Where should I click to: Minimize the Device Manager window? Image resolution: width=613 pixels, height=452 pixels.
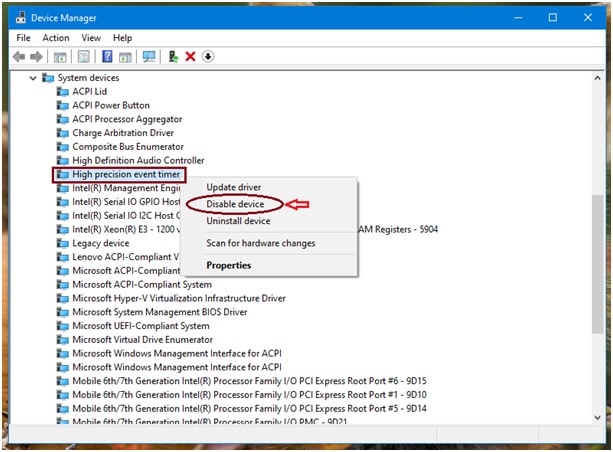coord(518,18)
